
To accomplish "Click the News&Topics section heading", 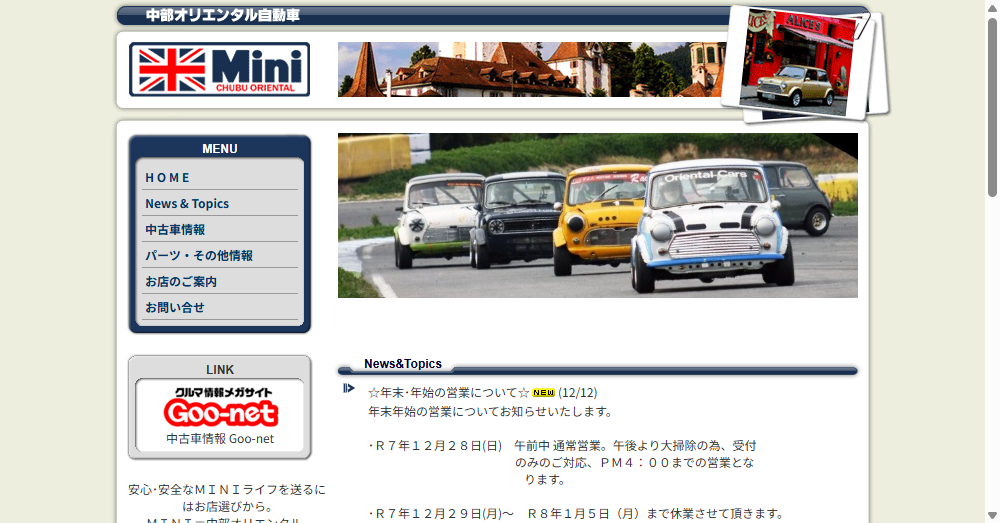I will 402,364.
